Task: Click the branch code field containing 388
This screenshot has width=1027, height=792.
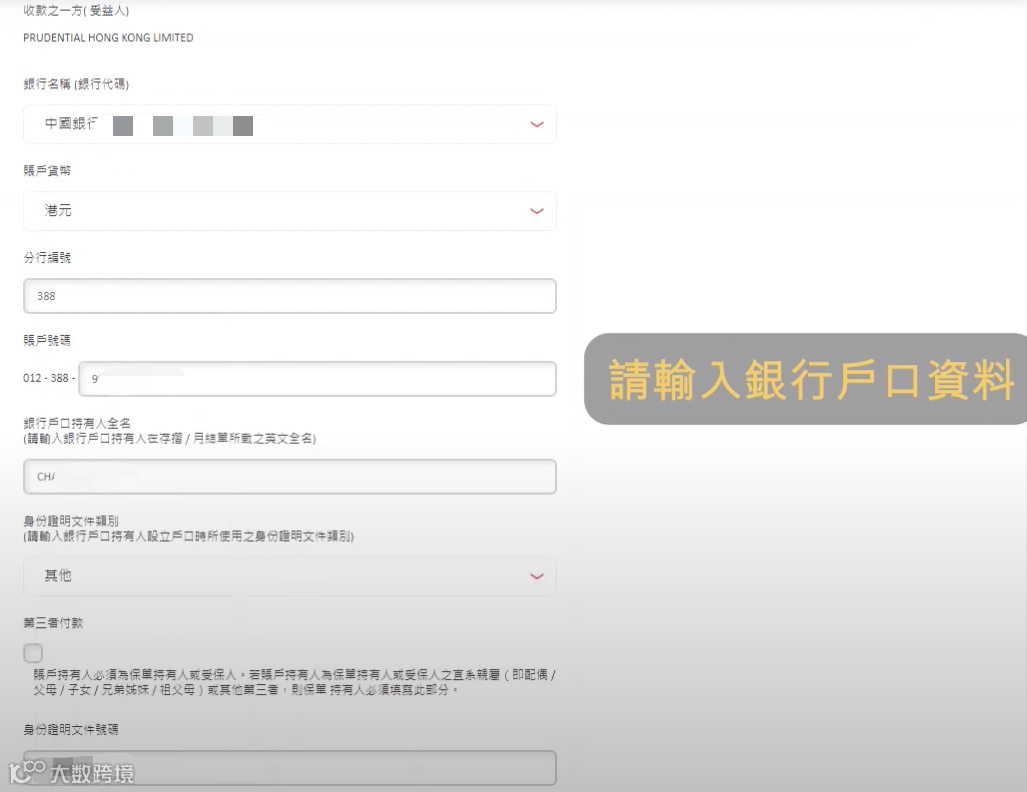Action: [289, 296]
